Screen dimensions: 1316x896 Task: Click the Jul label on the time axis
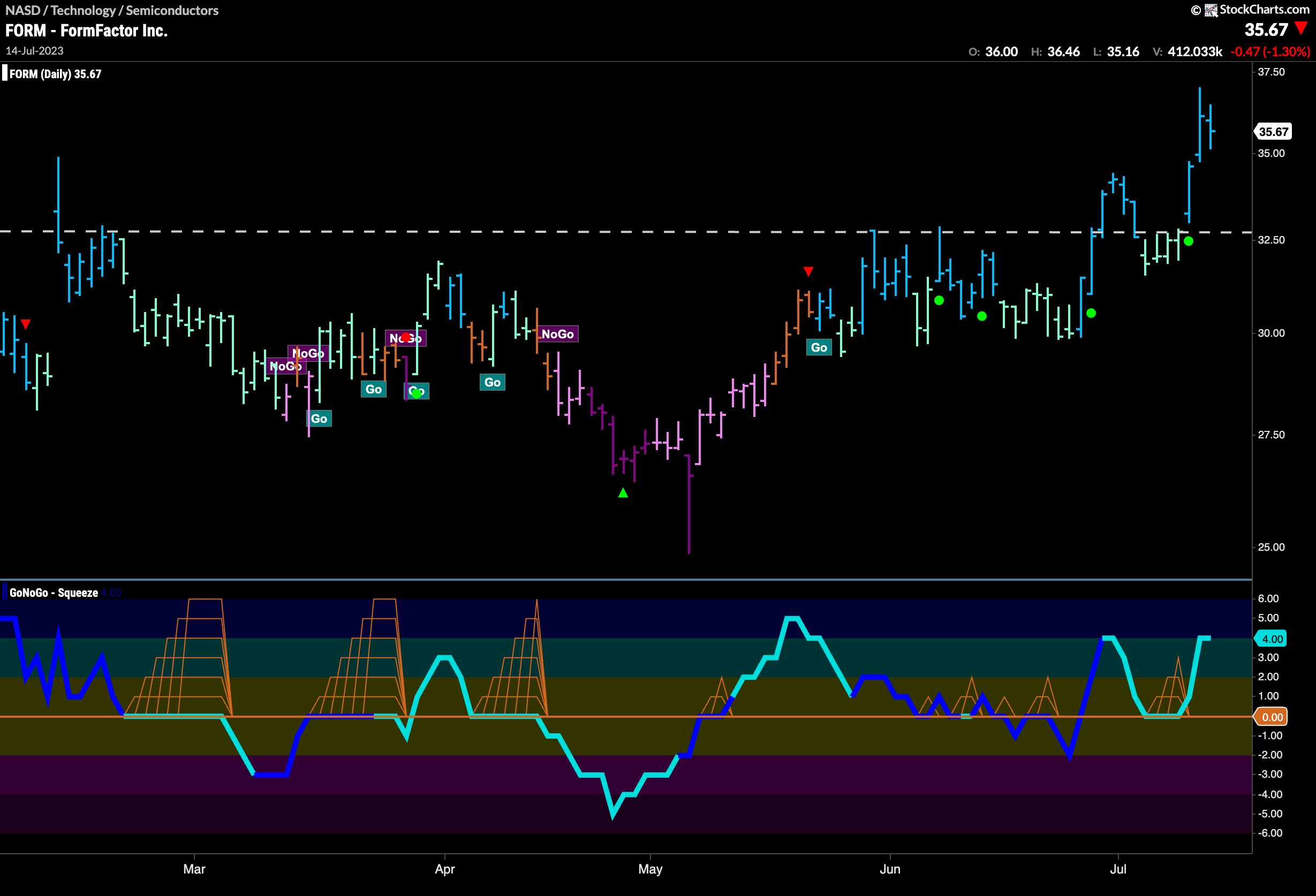coord(1118,869)
